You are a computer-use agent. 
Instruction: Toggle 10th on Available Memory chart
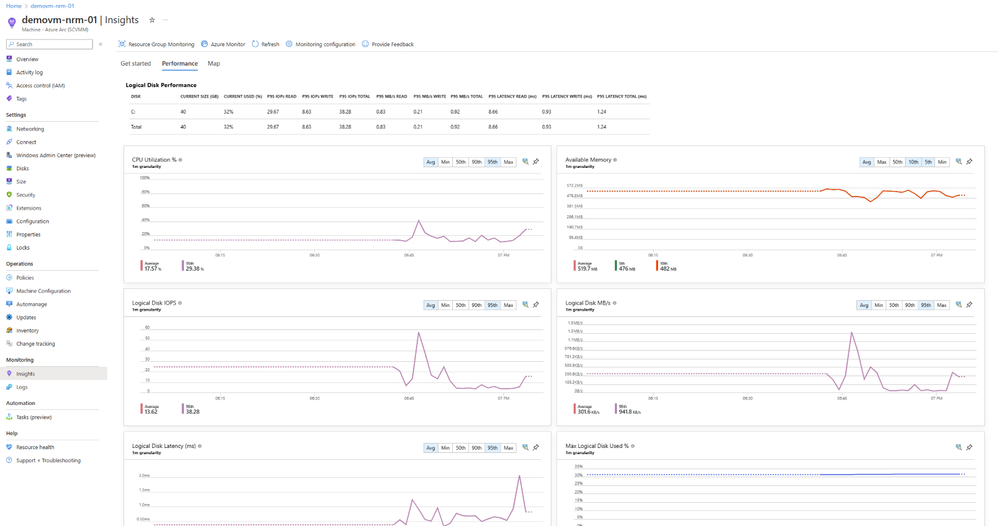point(913,162)
